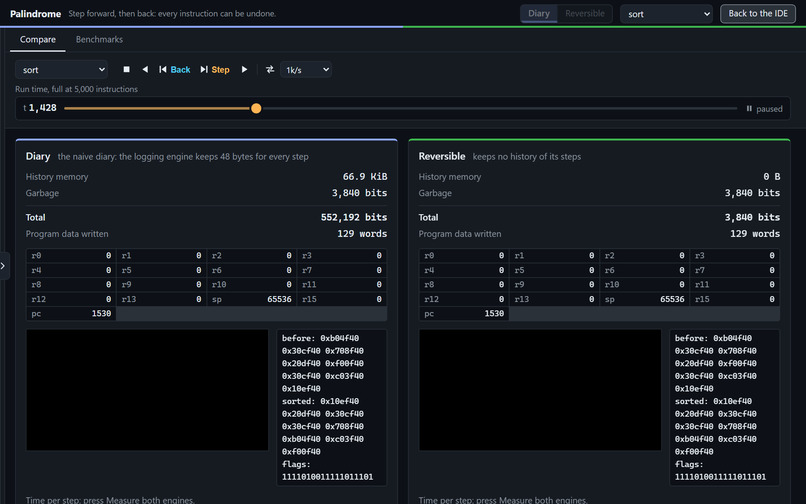Play forward using the right triangle icon
Viewport: 806px width, 504px height.
(244, 69)
